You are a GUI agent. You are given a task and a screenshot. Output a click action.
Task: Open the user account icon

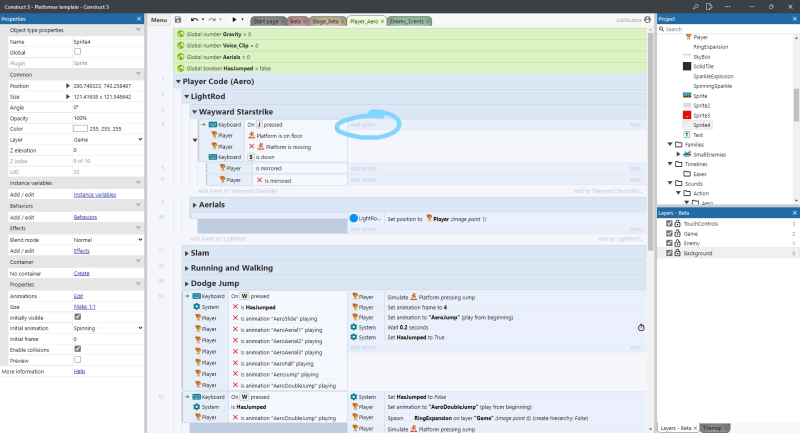[x=647, y=20]
